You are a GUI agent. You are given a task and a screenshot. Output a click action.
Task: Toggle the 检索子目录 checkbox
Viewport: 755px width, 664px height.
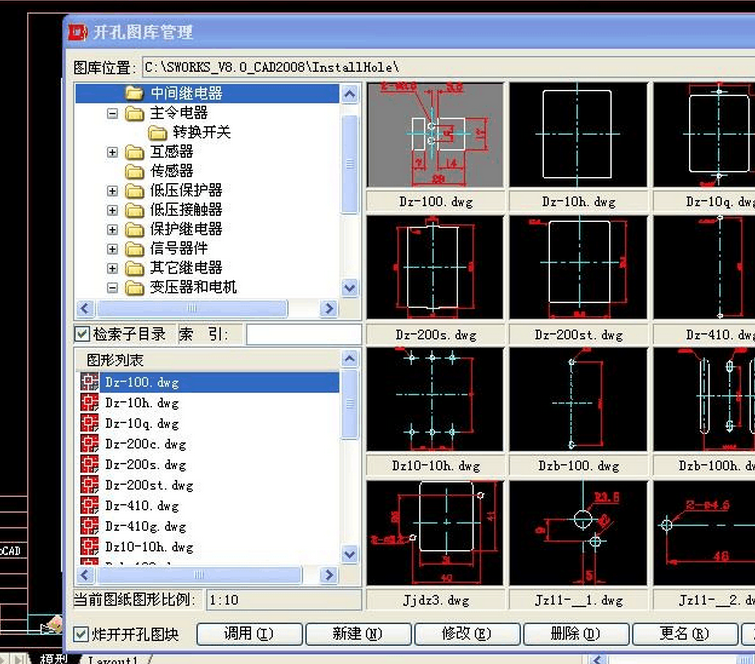click(82, 334)
